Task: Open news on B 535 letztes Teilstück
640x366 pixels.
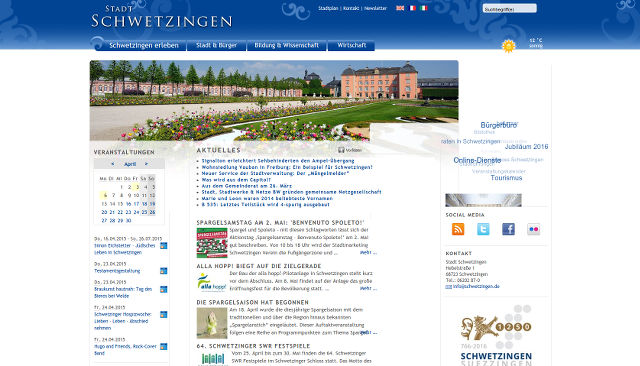Action: [265, 204]
